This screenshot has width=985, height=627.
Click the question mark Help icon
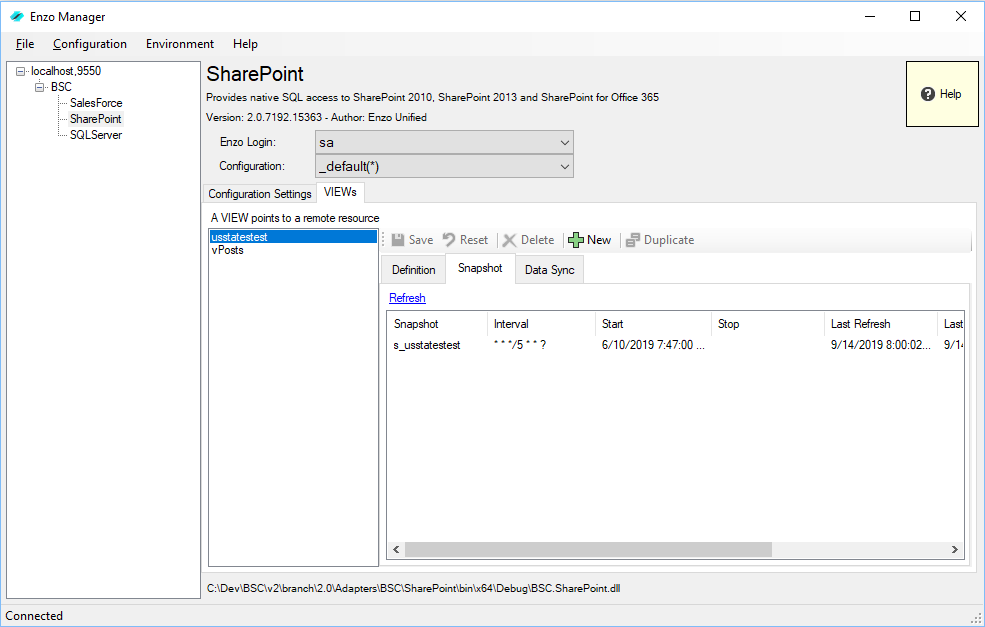click(x=928, y=94)
